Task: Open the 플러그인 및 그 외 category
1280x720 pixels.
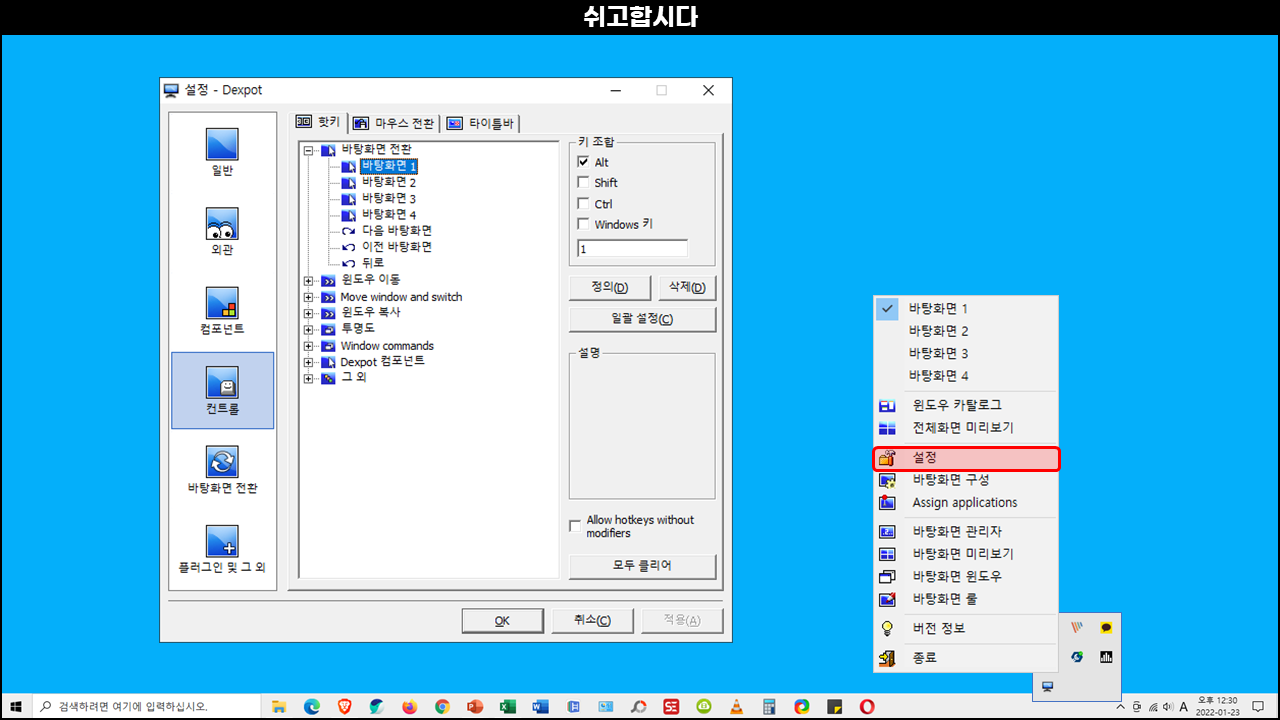Action: [222, 550]
